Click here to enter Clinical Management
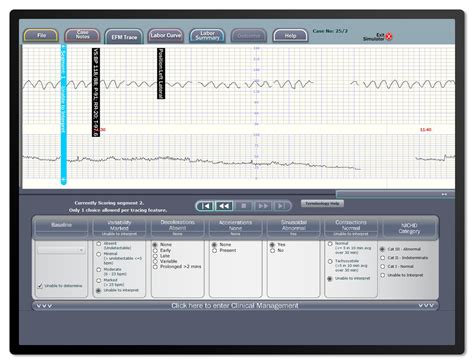This screenshot has width=474, height=364. [235, 306]
